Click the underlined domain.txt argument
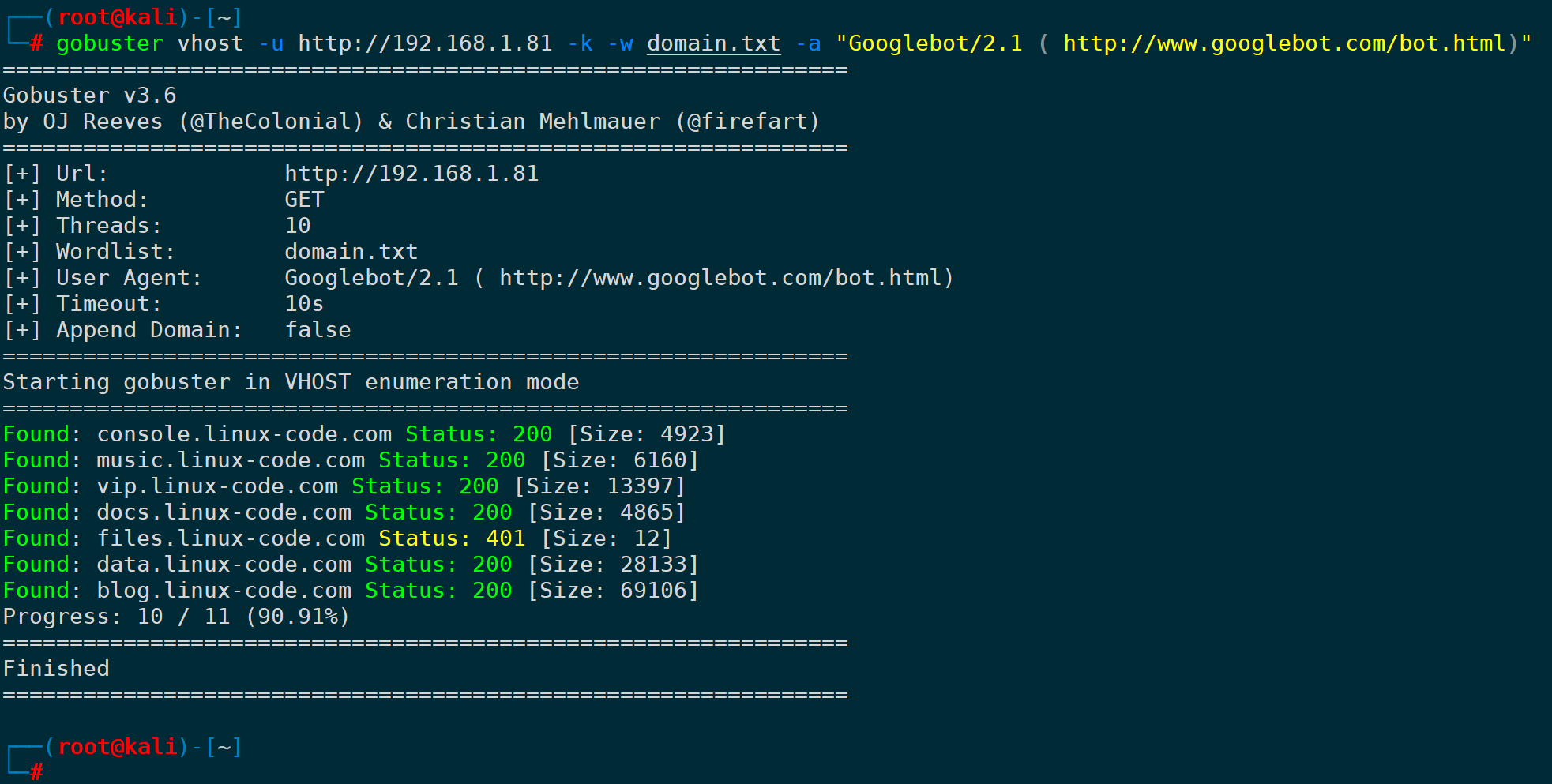The image size is (1552, 784). 713,43
